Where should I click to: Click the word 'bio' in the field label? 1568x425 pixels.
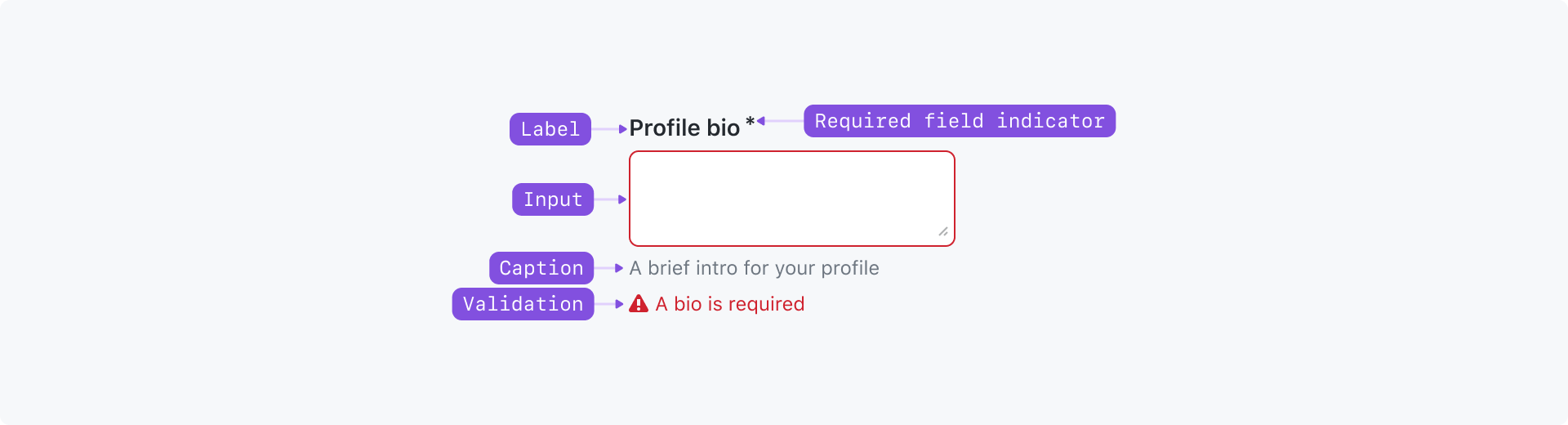click(x=724, y=128)
